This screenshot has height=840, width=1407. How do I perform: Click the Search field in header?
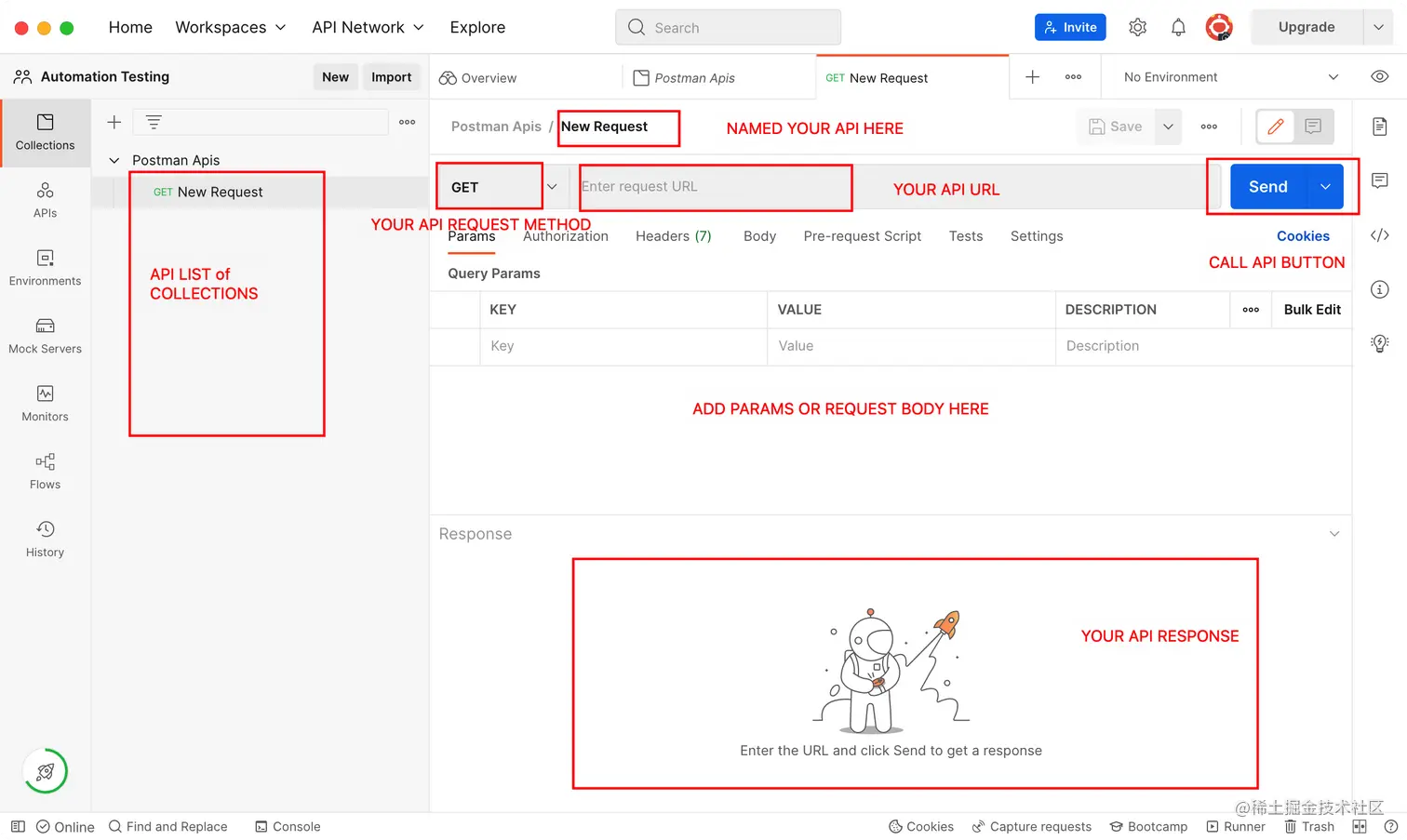(x=728, y=27)
